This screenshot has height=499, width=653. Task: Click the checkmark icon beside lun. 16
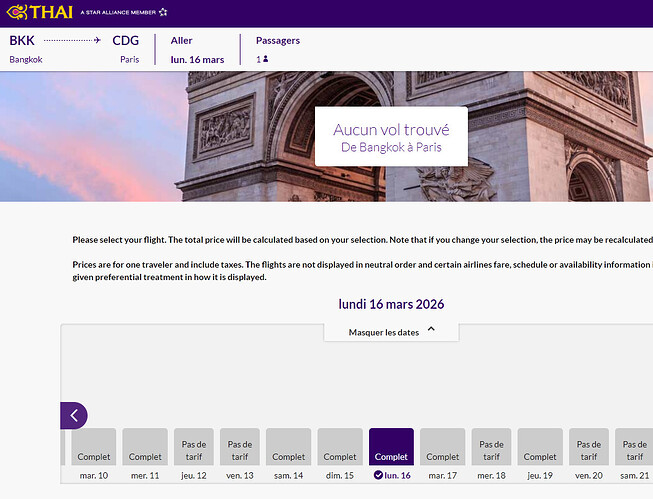378,475
